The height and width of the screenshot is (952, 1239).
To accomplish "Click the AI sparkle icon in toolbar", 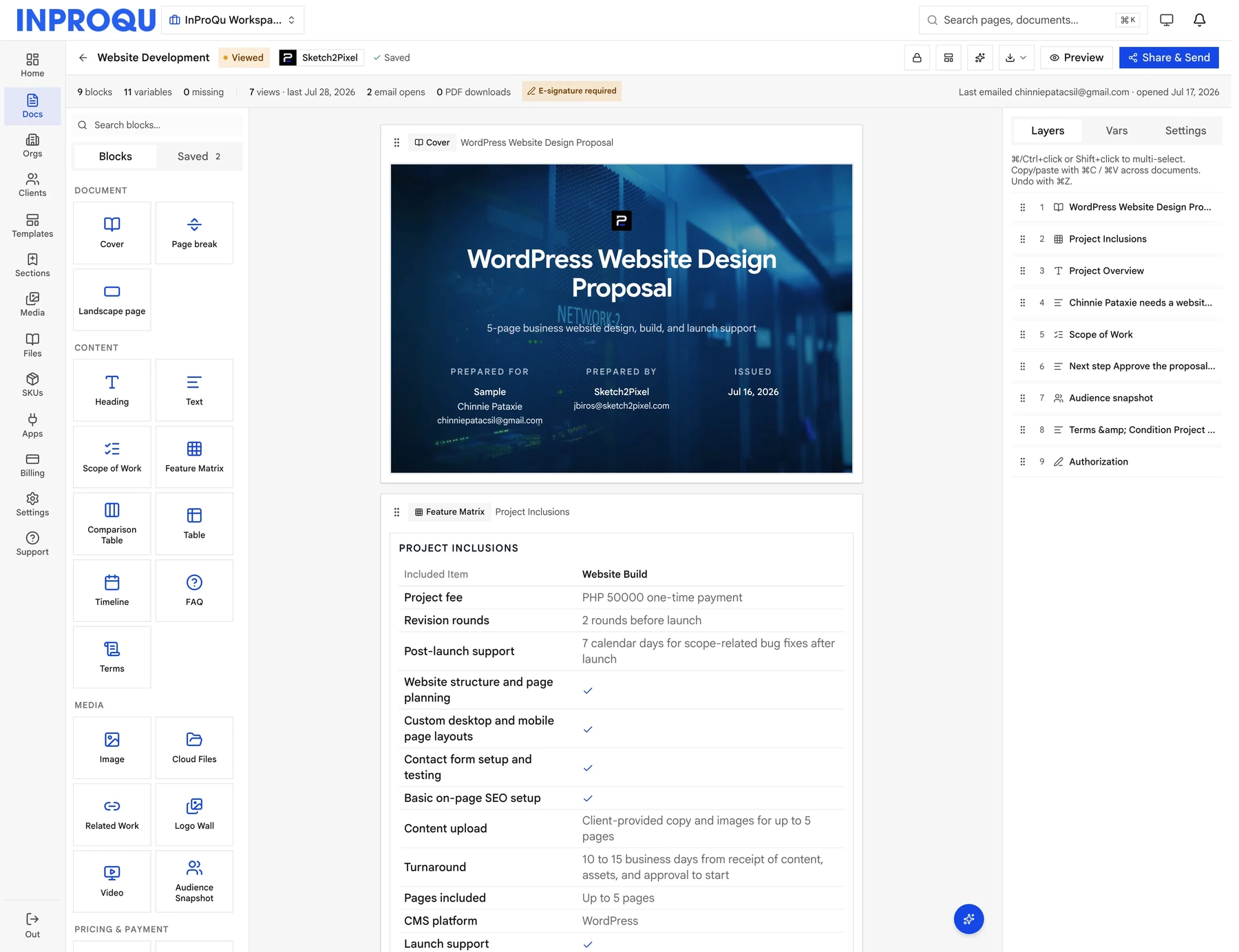I will coord(980,58).
